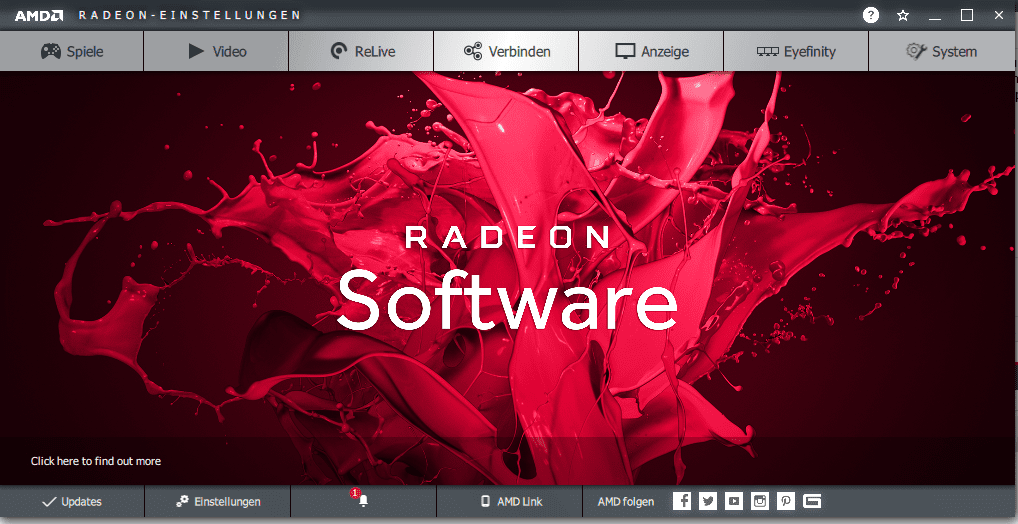Click the Radeon Software banner image

point(508,278)
